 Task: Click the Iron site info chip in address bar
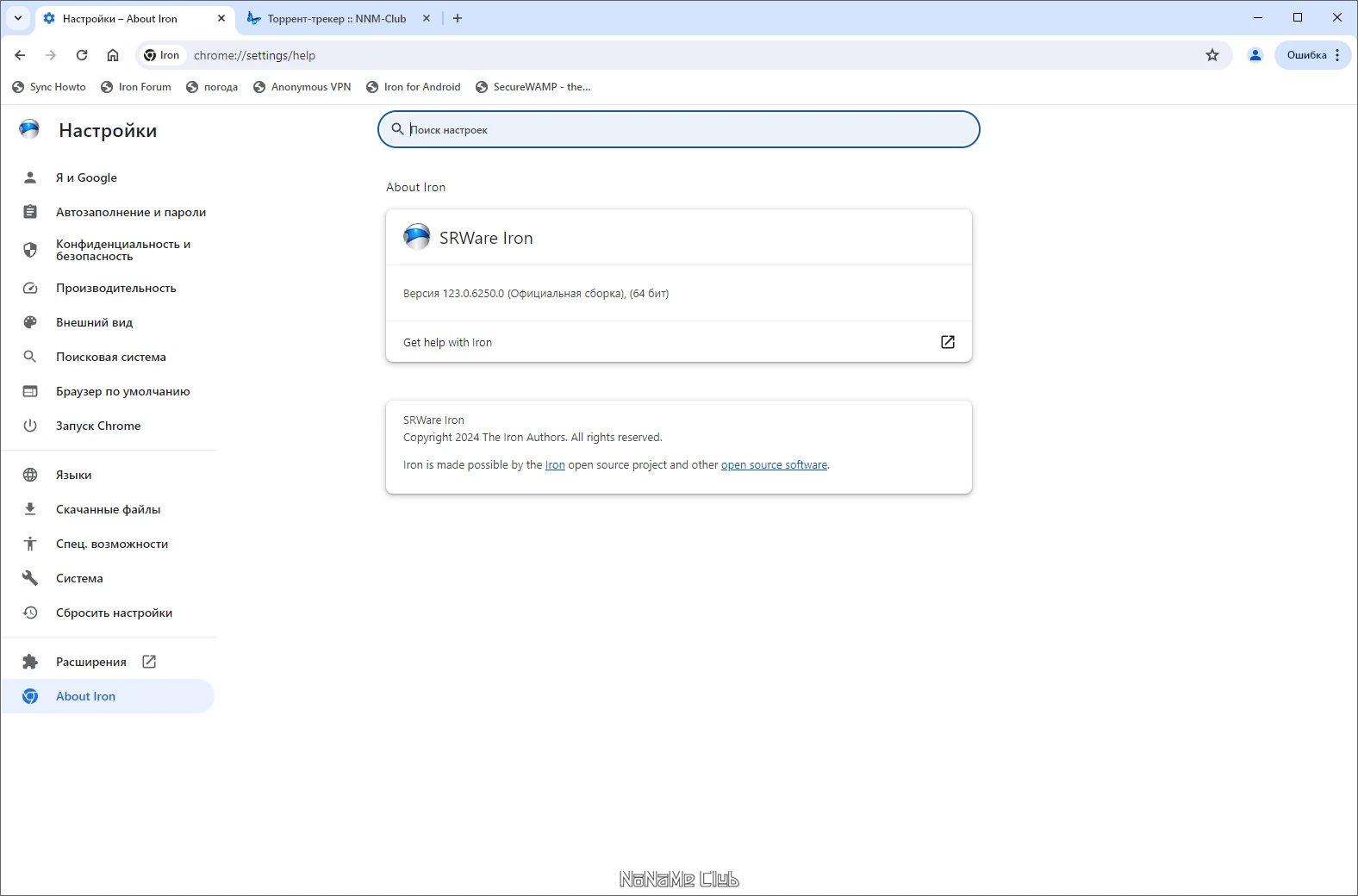point(162,55)
